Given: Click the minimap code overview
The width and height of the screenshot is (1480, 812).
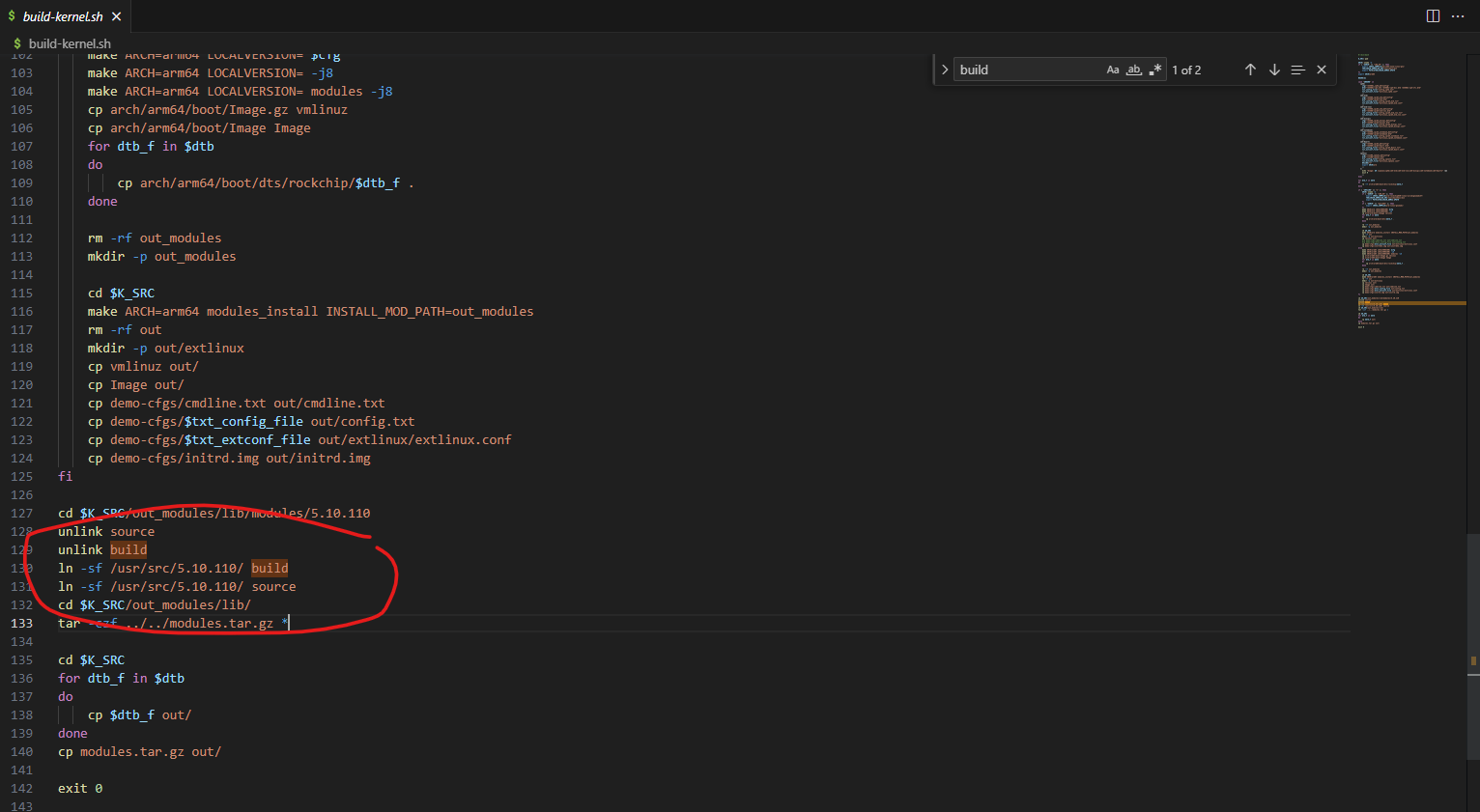Looking at the screenshot, I should point(1411,191).
